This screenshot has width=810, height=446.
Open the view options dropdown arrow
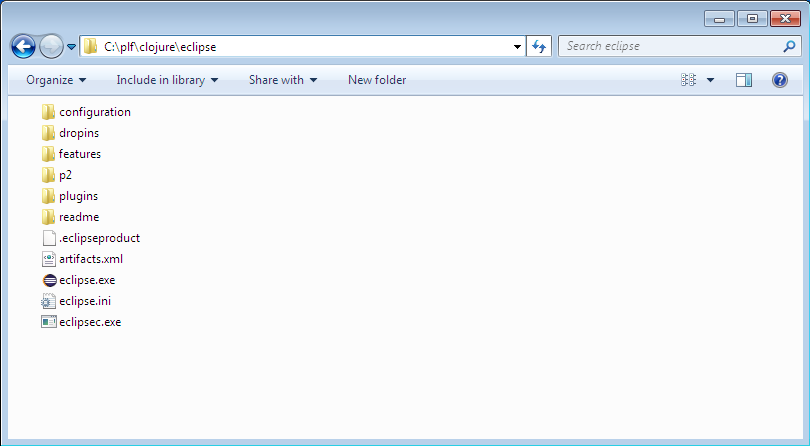710,80
